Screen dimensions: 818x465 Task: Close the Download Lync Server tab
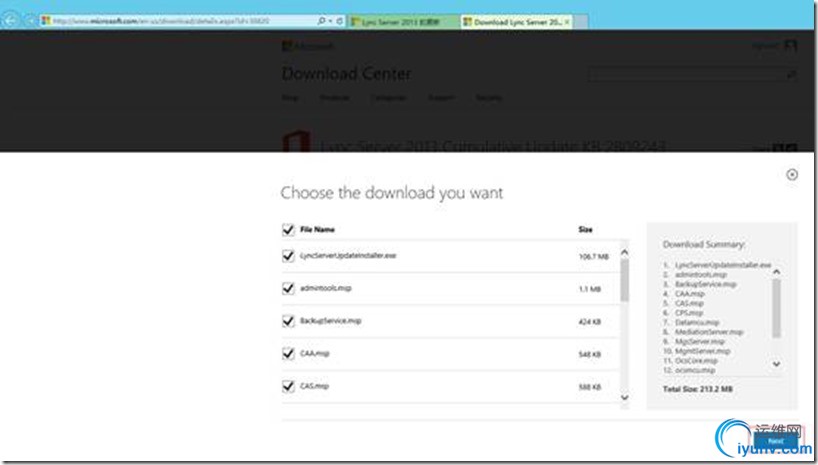(567, 22)
